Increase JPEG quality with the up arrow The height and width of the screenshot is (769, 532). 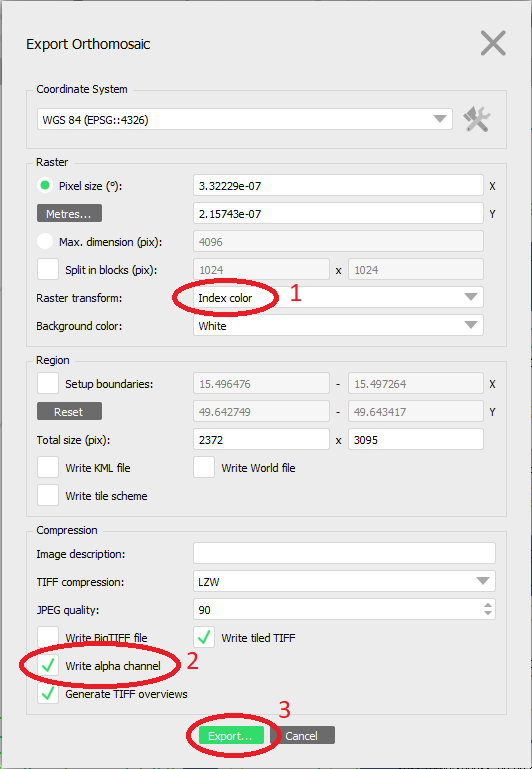click(x=487, y=606)
